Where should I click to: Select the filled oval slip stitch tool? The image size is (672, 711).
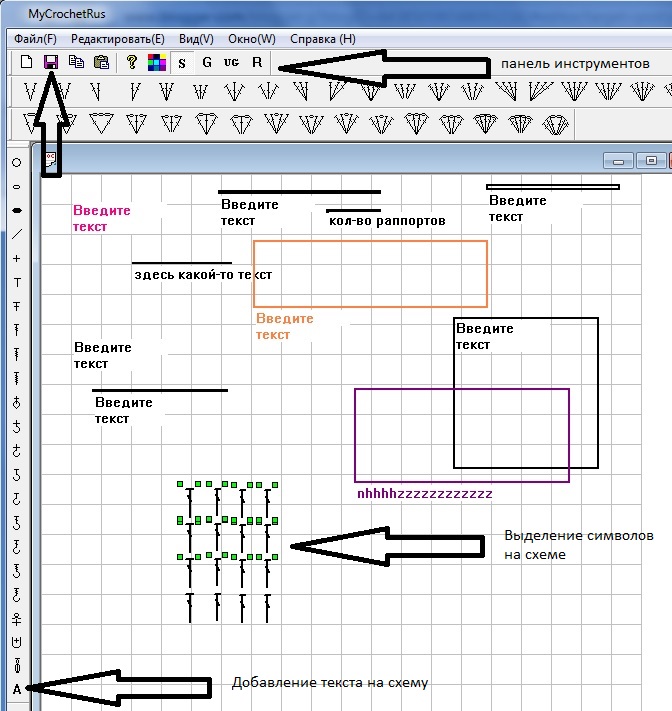[16, 210]
